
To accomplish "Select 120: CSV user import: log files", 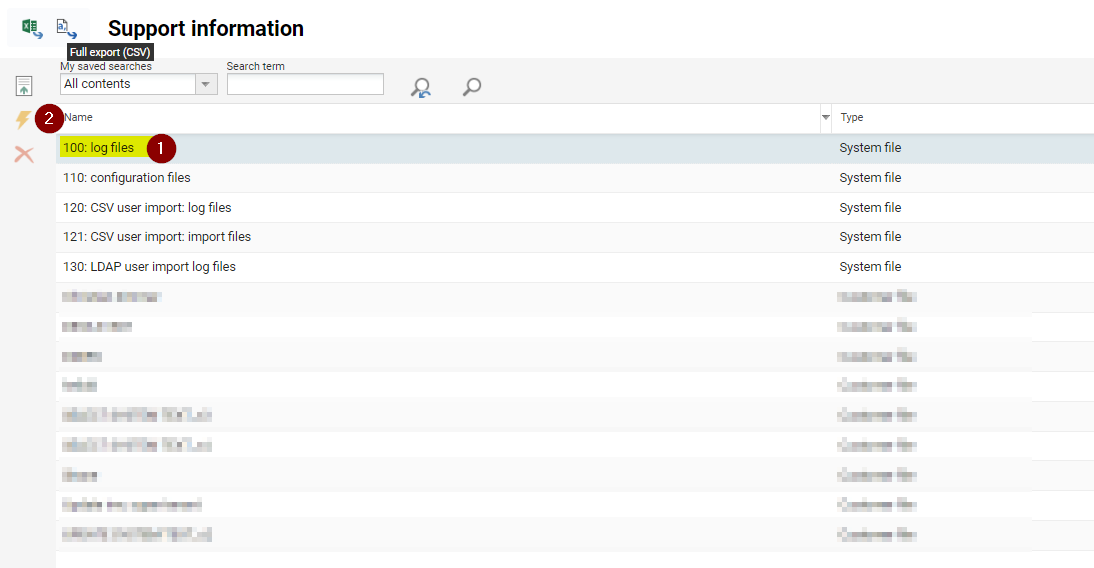I will point(146,208).
